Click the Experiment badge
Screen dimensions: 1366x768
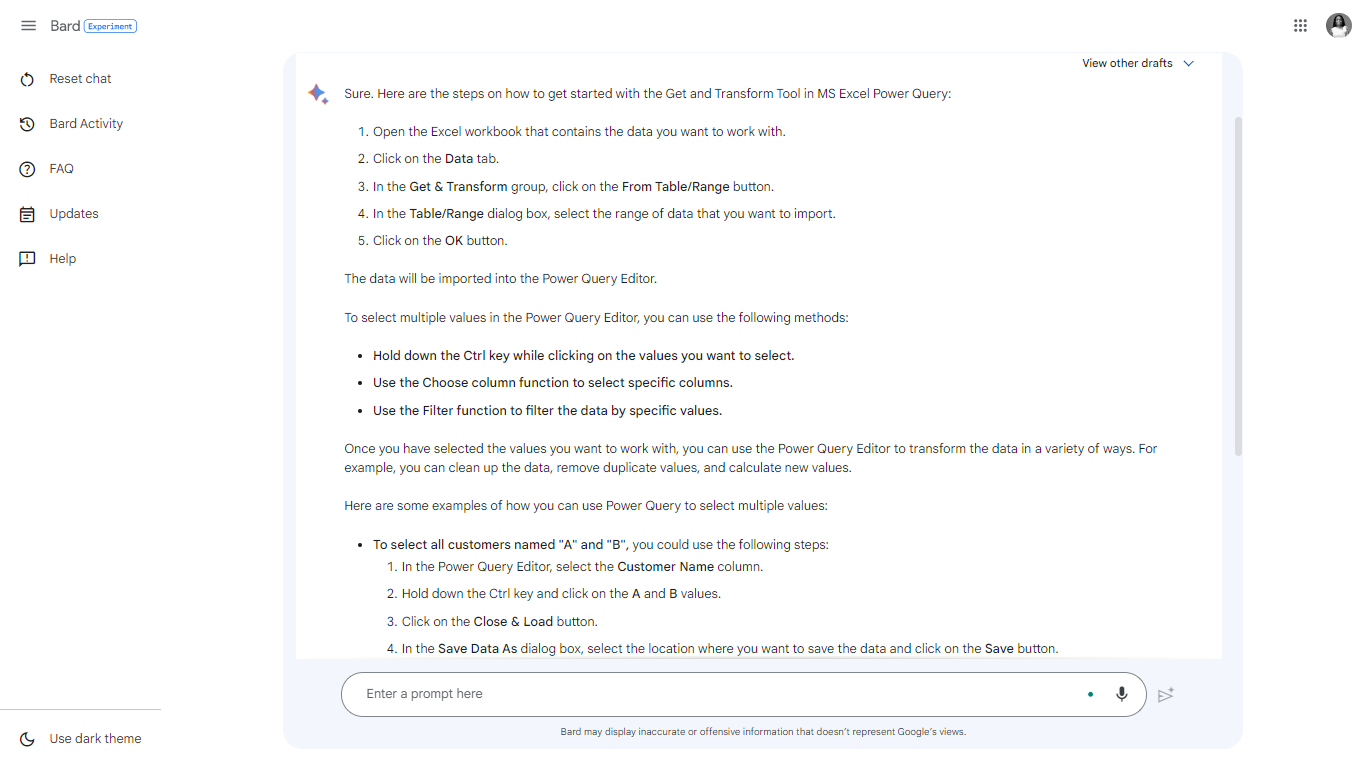110,26
